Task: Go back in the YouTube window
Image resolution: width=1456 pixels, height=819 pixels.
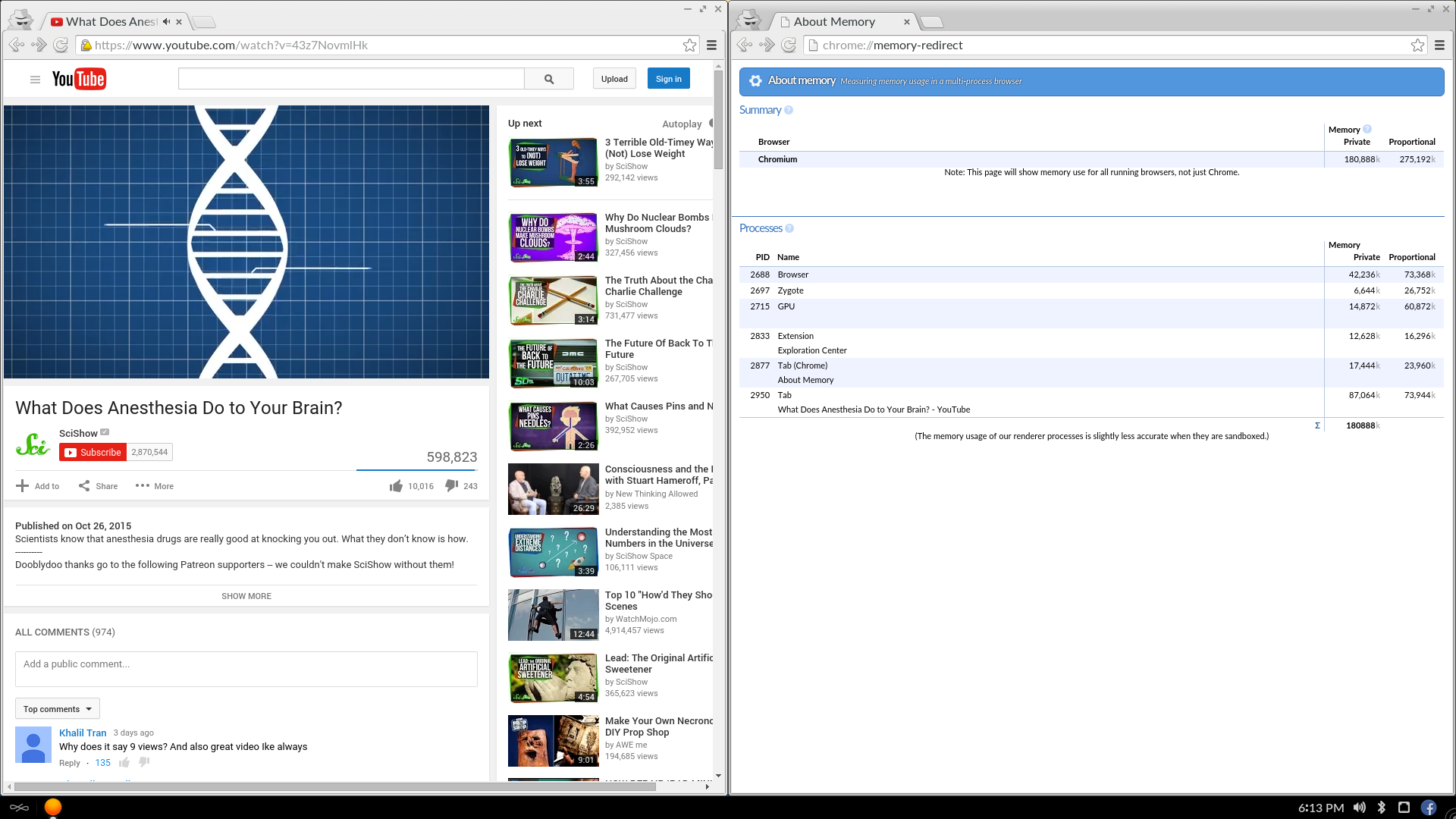Action: [16, 45]
